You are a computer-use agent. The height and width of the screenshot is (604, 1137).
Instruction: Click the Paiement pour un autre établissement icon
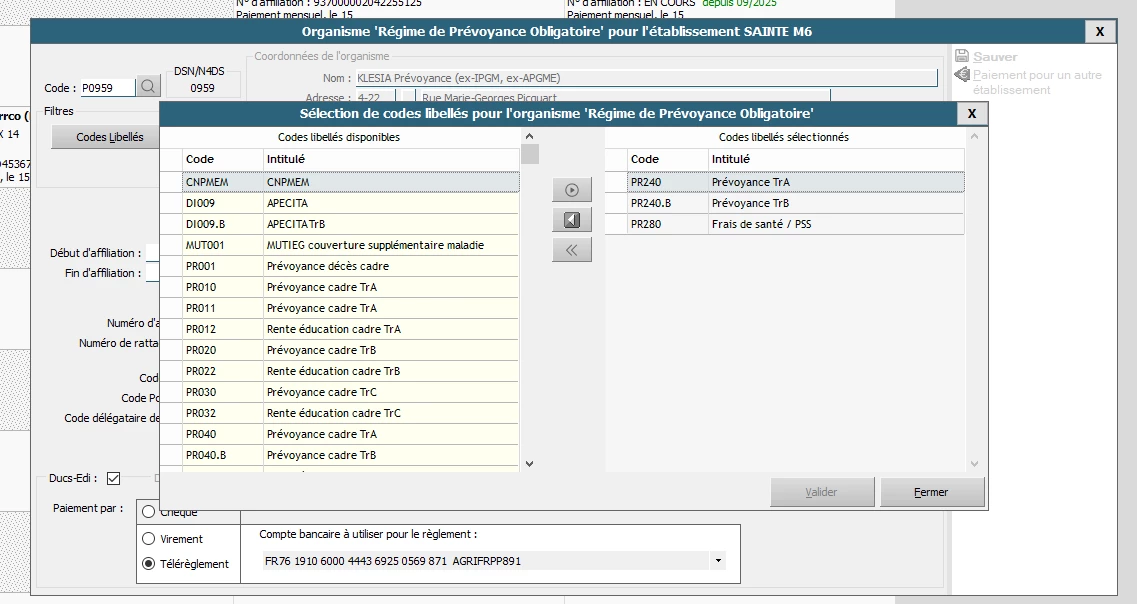[962, 74]
